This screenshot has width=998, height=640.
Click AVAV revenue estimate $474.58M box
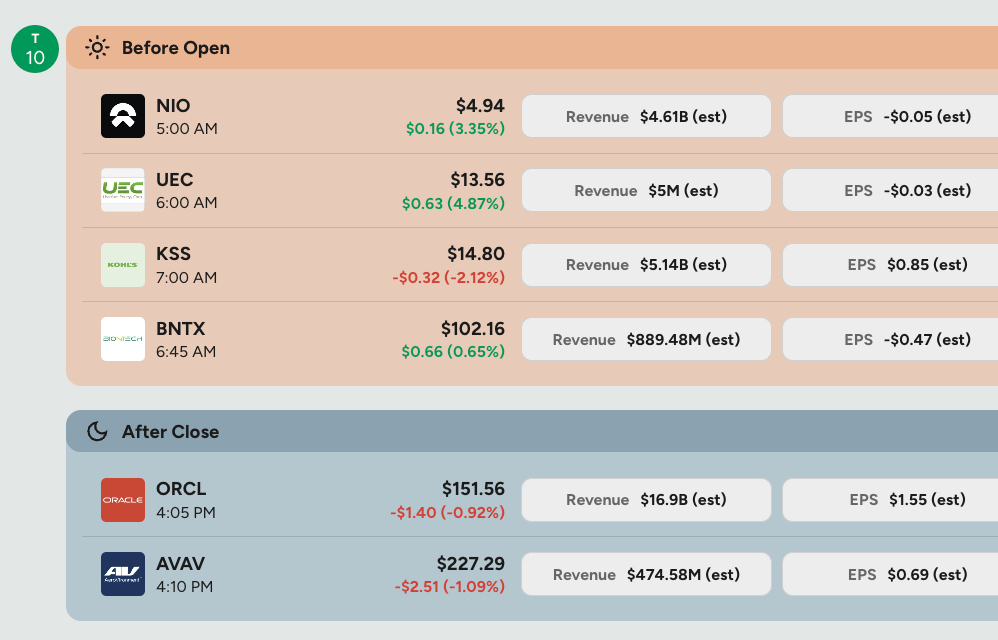pyautogui.click(x=646, y=574)
